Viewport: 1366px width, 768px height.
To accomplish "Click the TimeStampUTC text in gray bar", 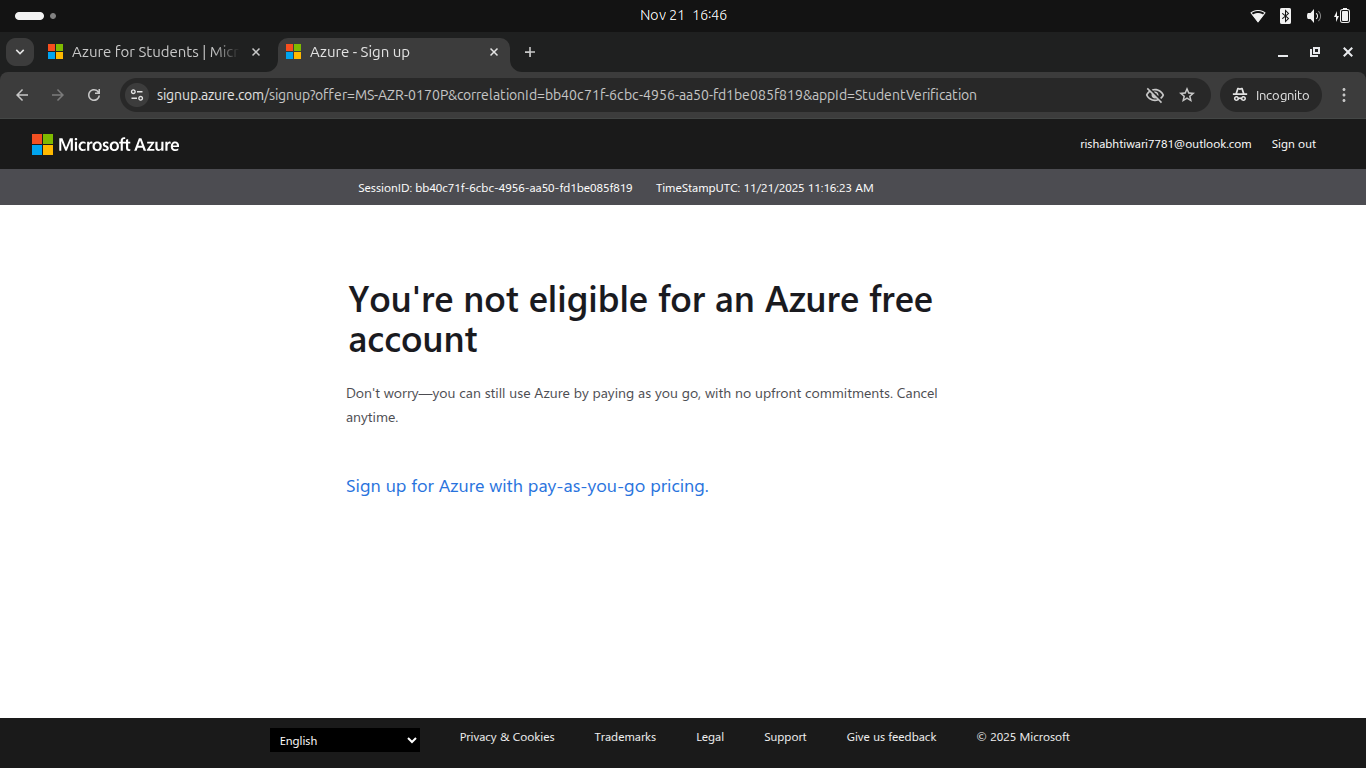I will 765,188.
